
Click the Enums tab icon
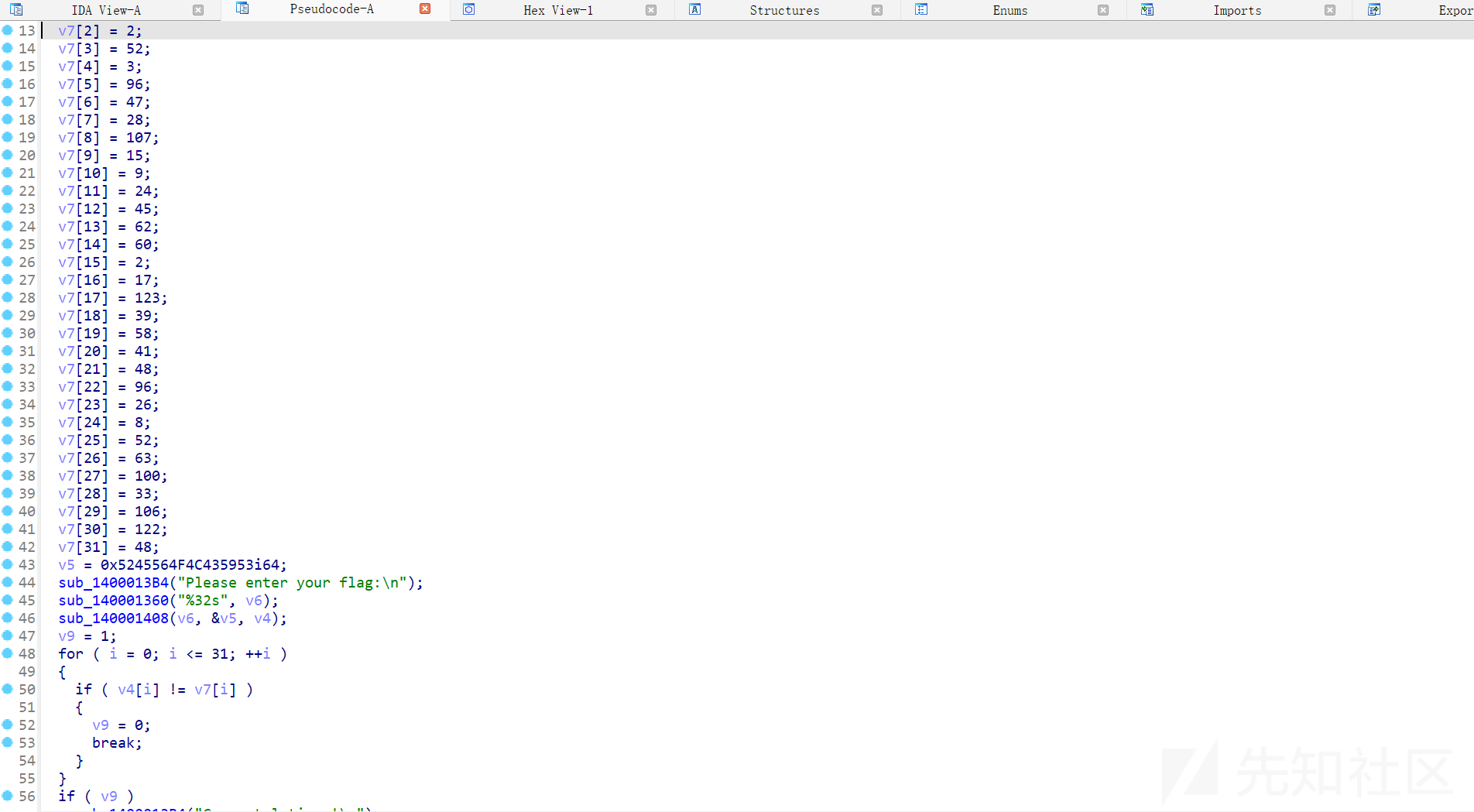[x=921, y=9]
